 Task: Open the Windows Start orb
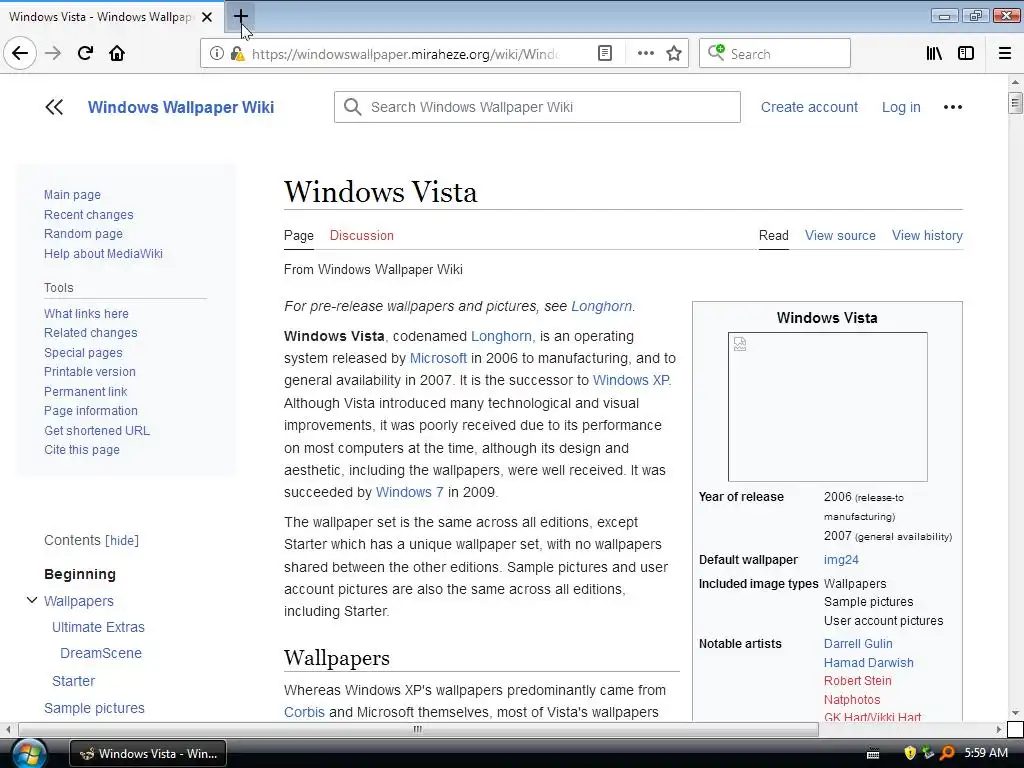click(x=29, y=753)
